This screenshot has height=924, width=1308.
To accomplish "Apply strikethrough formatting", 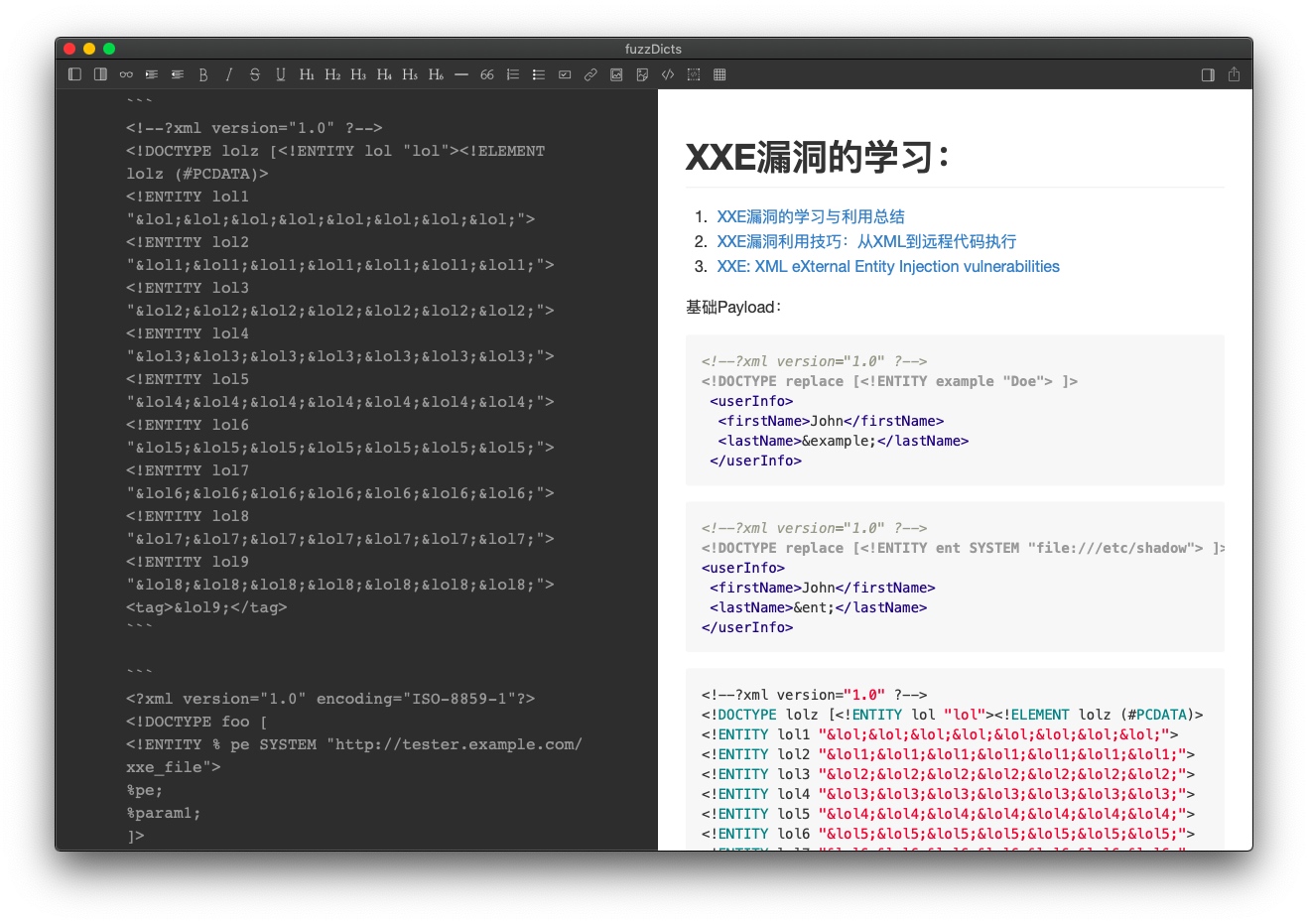I will click(255, 74).
